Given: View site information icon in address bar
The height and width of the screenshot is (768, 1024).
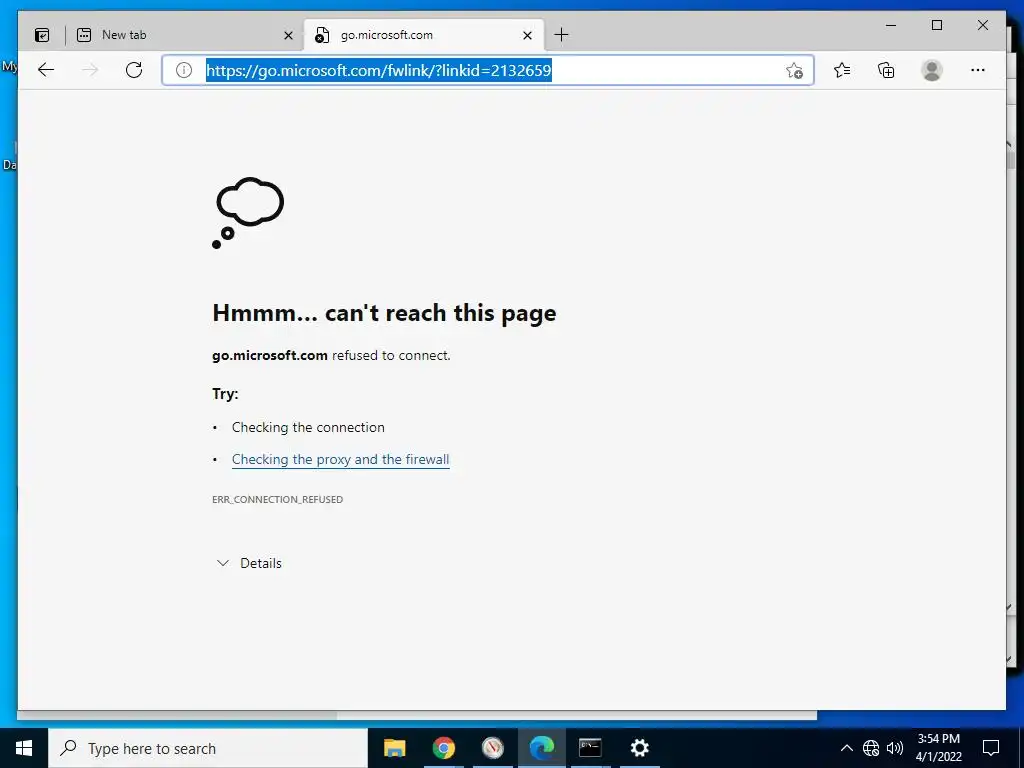Looking at the screenshot, I should (184, 70).
